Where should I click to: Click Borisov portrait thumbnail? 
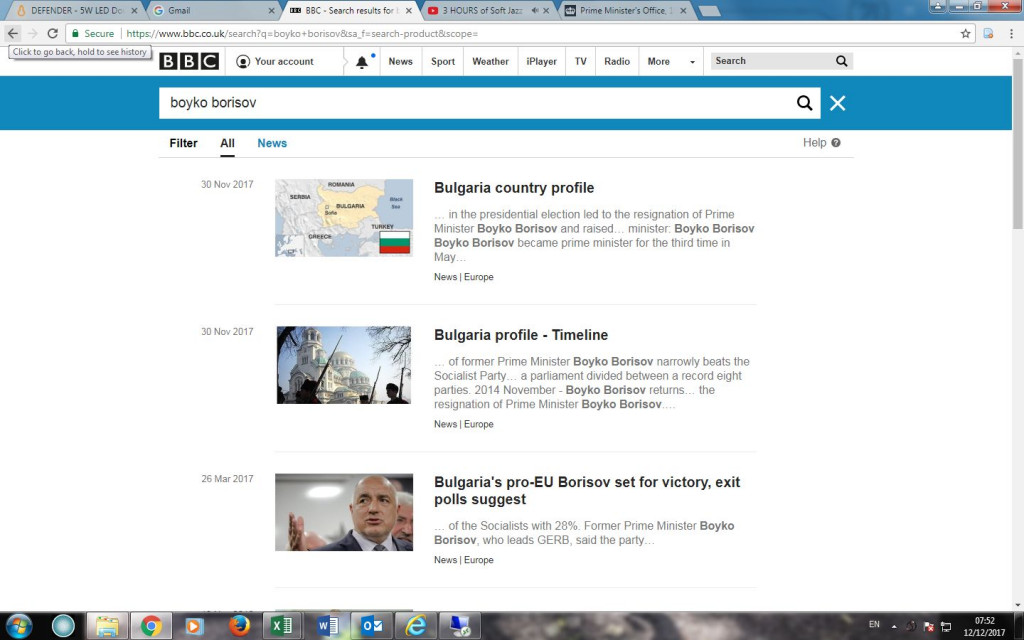(x=344, y=512)
